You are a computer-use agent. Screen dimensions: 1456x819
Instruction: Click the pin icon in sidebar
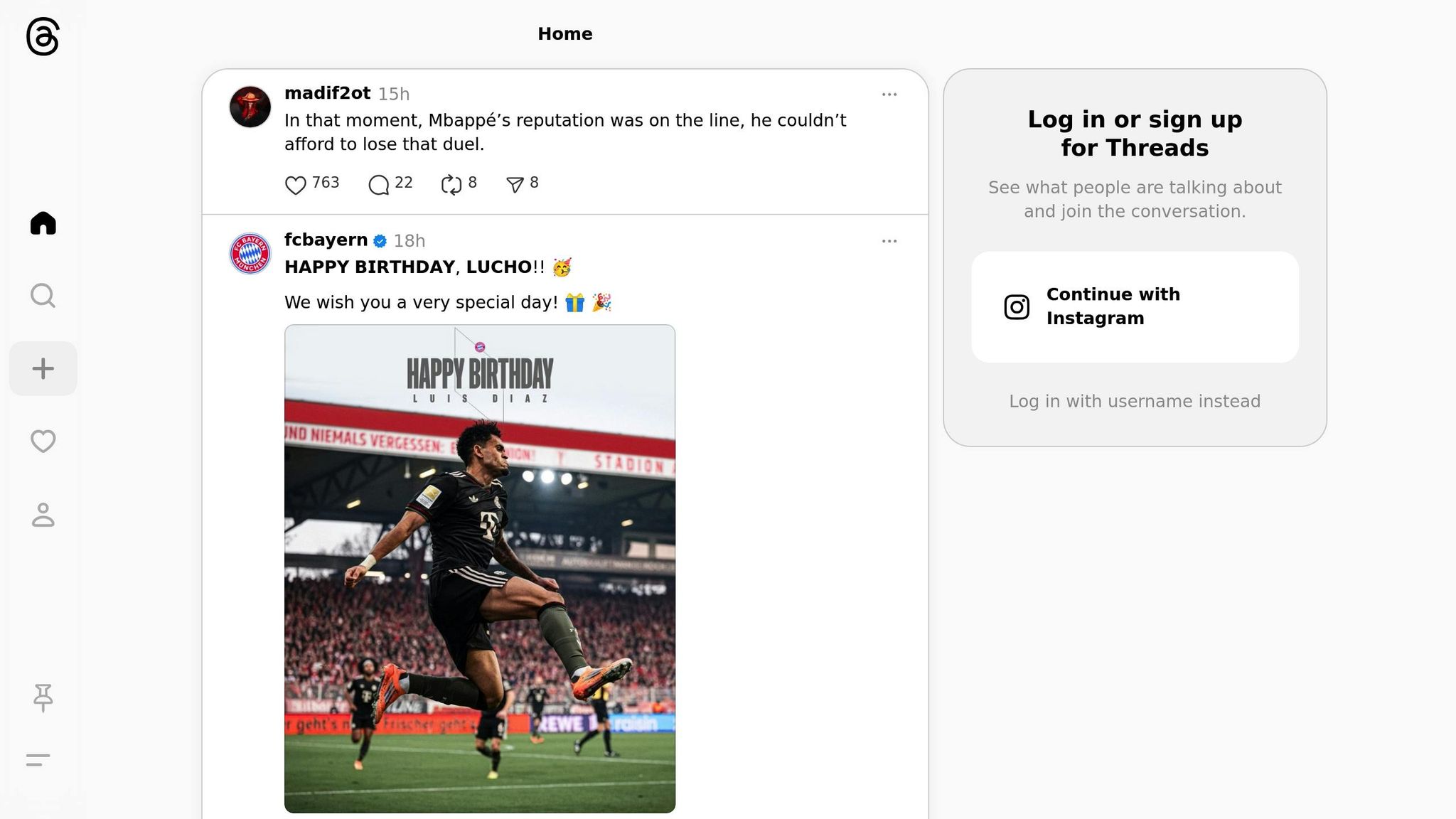(43, 697)
